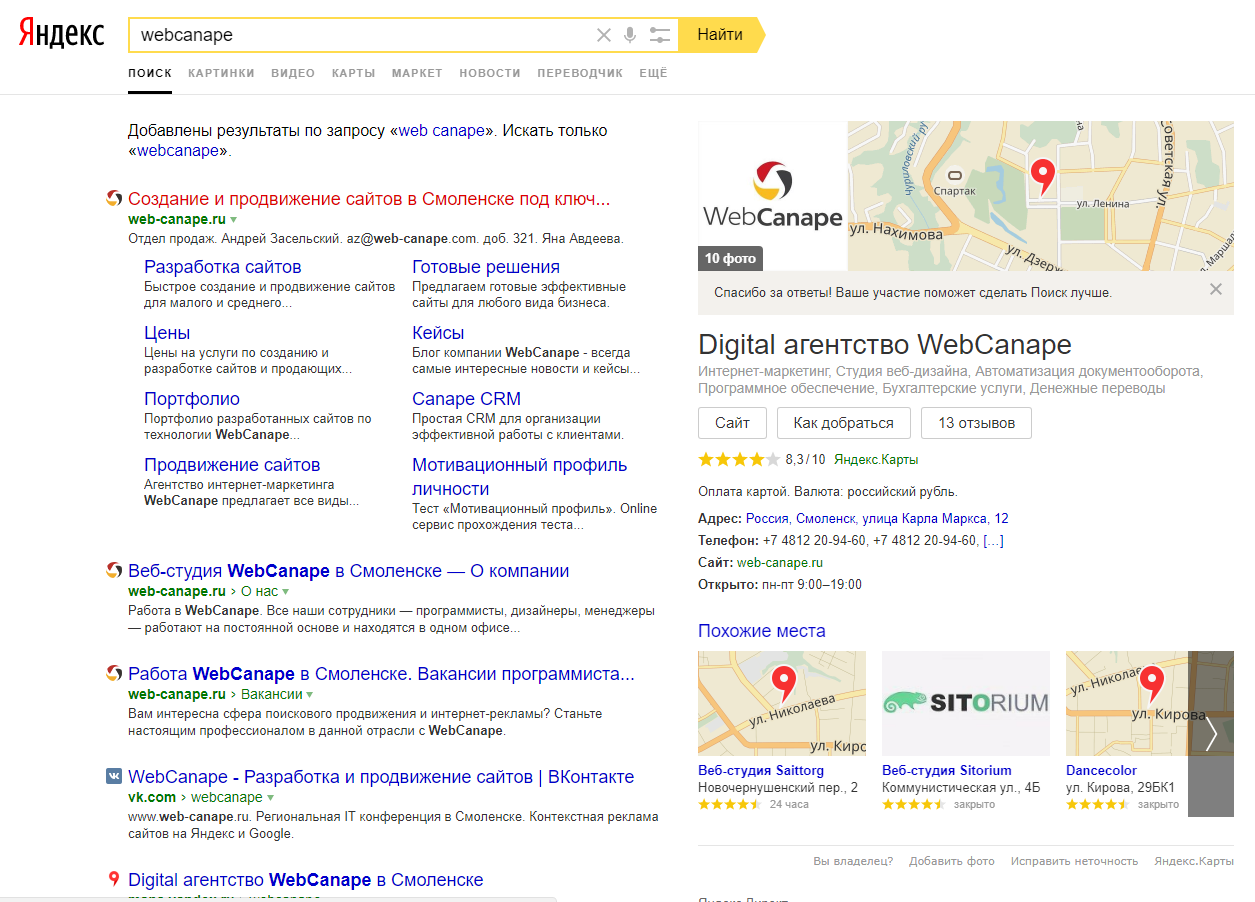Click the Сайт button
Screen dimensions: 1255x902
pyautogui.click(x=732, y=423)
